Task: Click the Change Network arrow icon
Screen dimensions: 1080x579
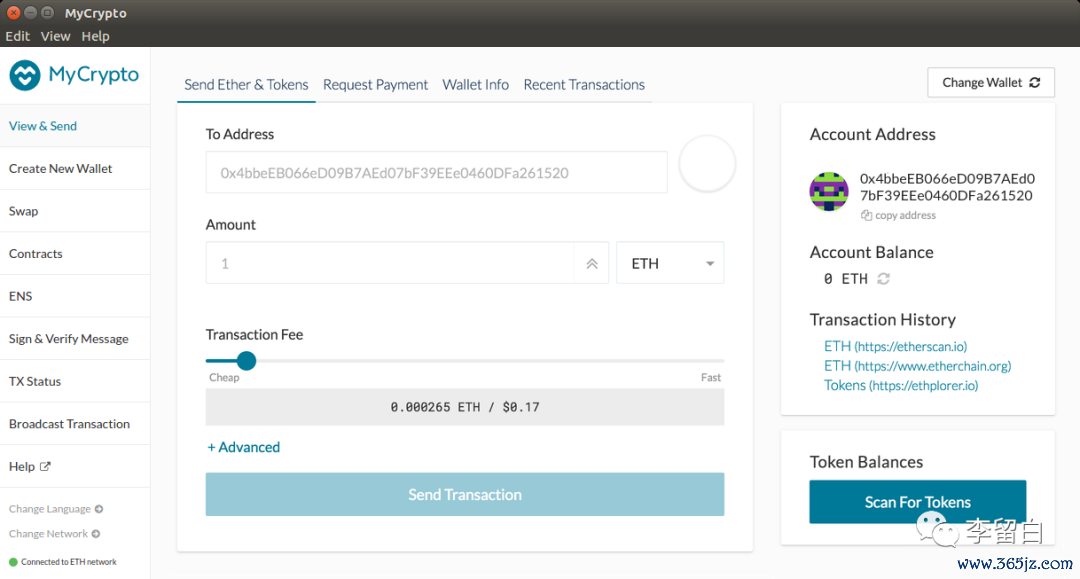Action: [96, 534]
